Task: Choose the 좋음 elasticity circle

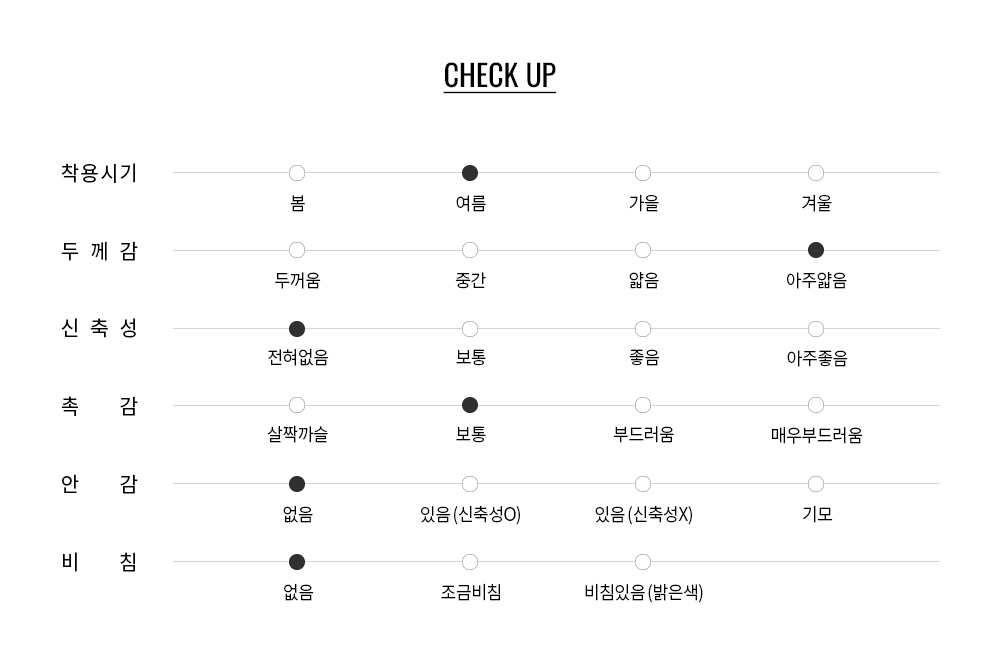Action: click(643, 329)
